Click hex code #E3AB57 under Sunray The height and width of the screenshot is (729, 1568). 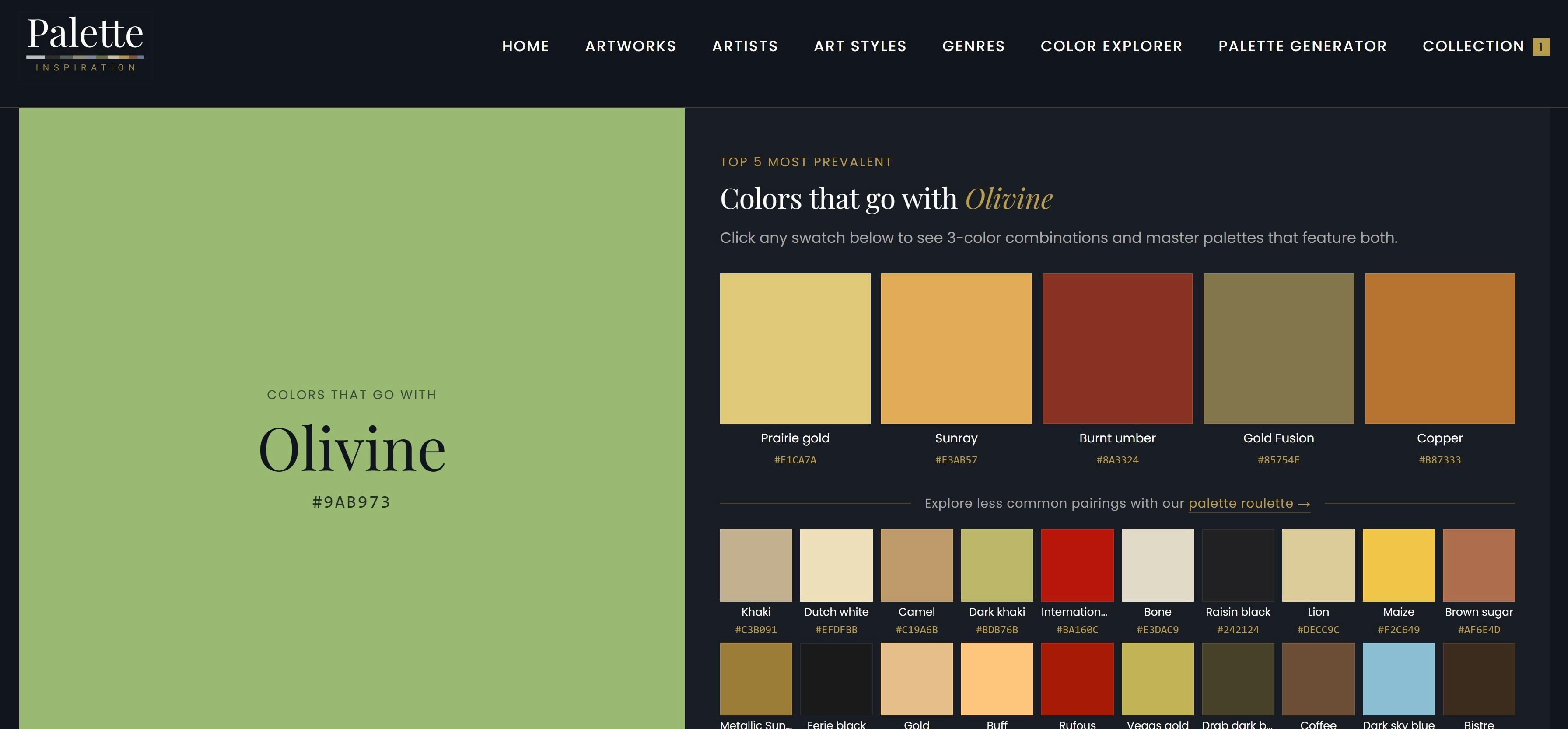[x=956, y=460]
